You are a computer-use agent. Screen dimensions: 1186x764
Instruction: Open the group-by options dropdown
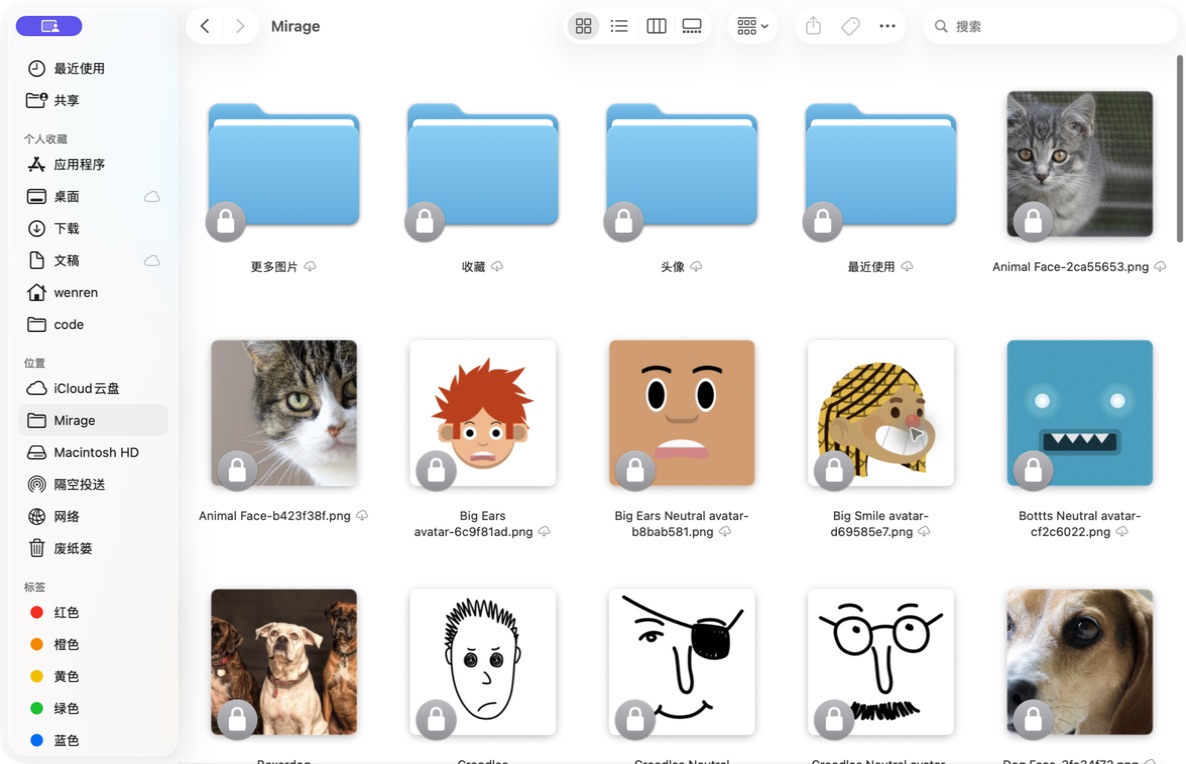click(x=752, y=26)
